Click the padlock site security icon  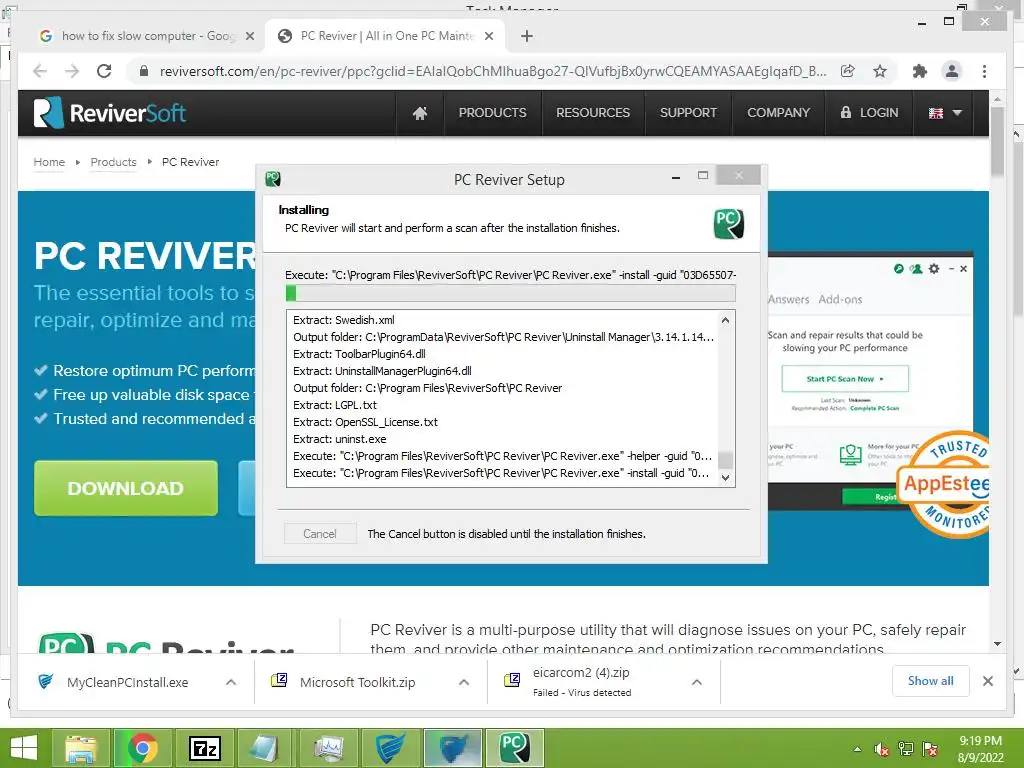144,71
